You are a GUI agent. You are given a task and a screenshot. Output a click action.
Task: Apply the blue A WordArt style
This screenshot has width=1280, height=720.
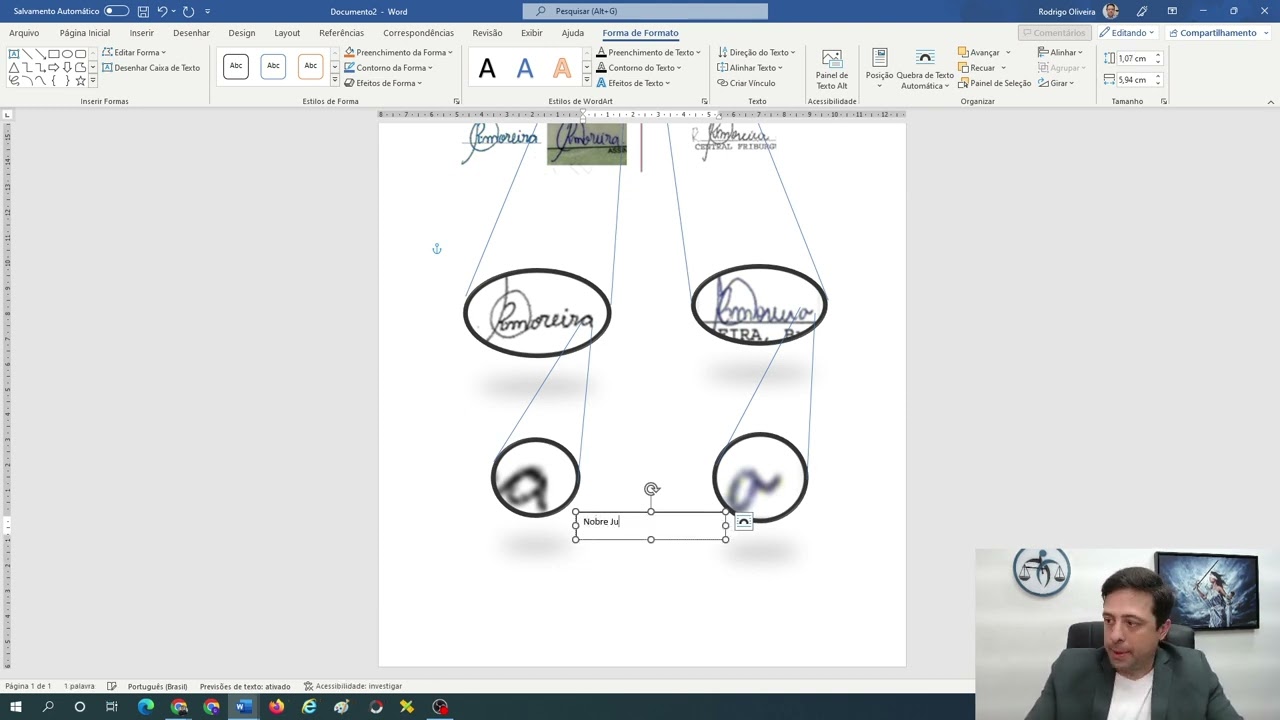point(525,68)
